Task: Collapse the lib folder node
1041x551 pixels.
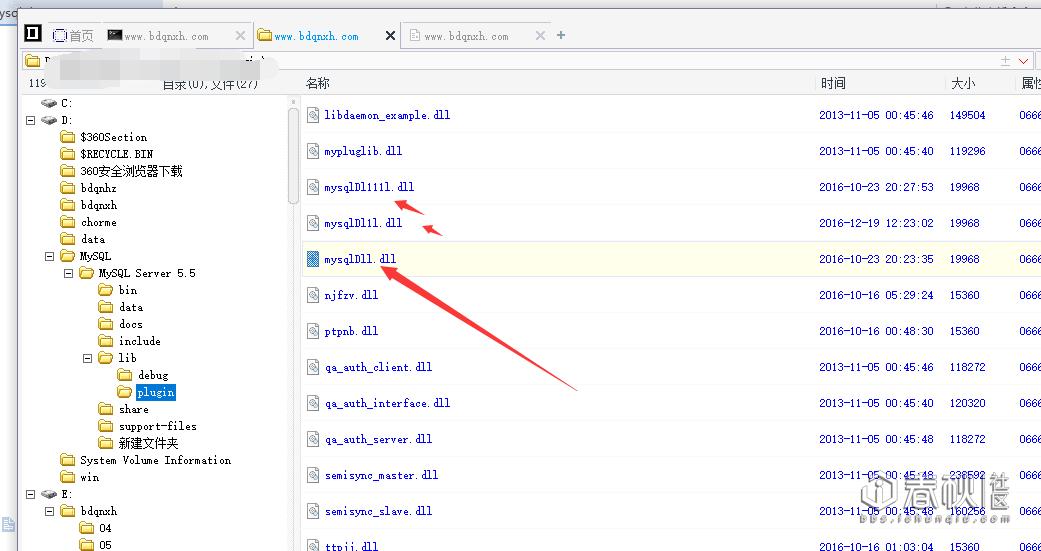Action: tap(88, 358)
